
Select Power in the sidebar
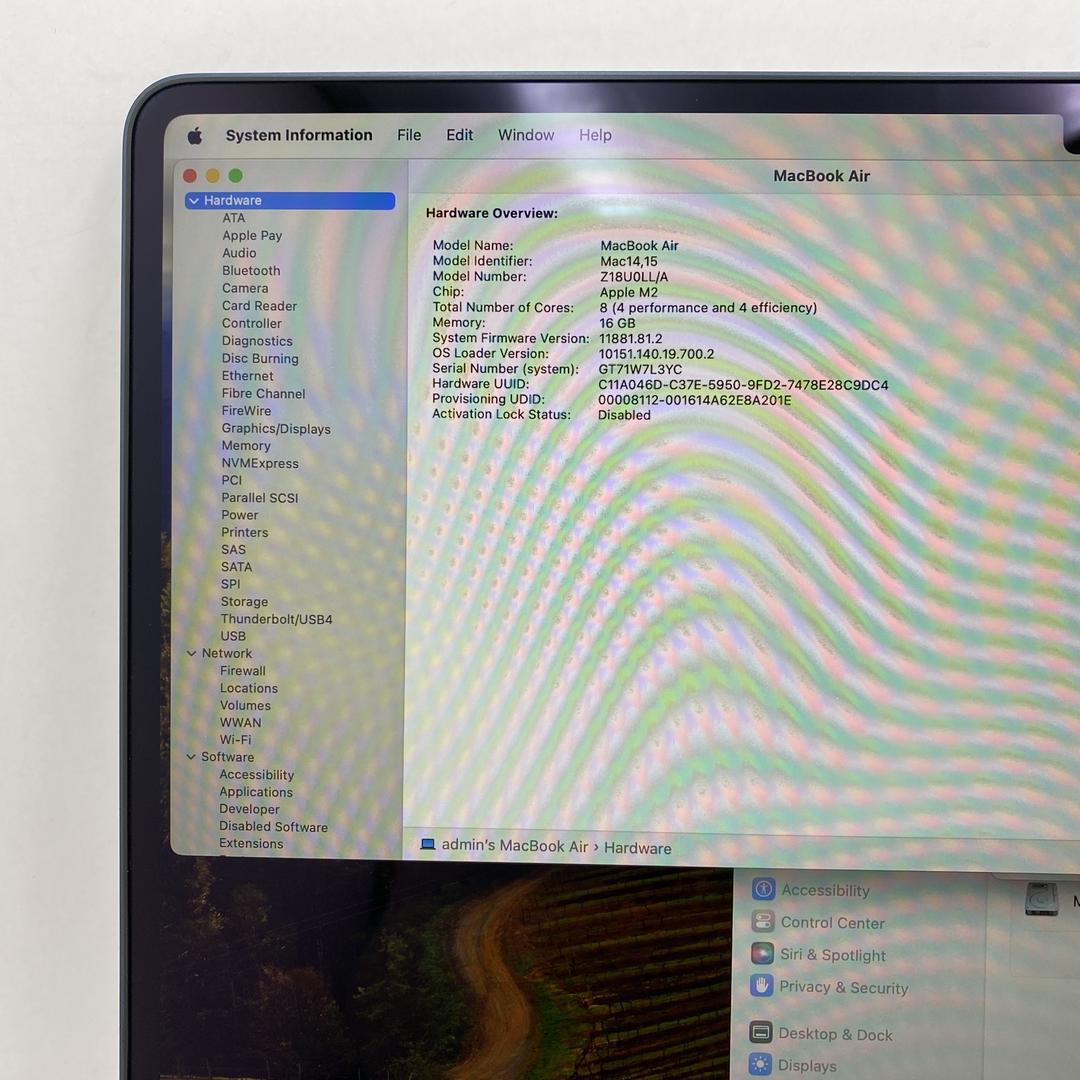239,515
